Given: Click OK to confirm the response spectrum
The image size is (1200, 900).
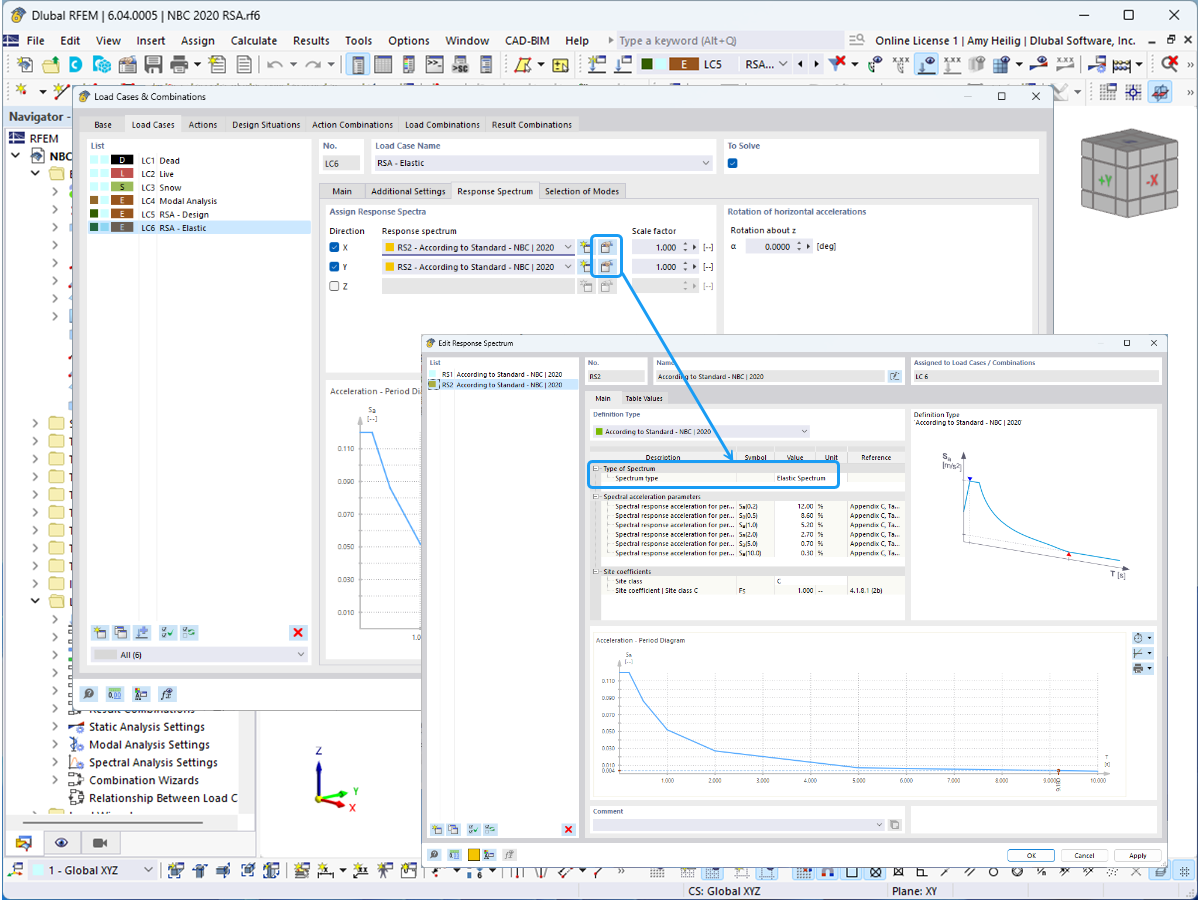Looking at the screenshot, I should point(1031,855).
